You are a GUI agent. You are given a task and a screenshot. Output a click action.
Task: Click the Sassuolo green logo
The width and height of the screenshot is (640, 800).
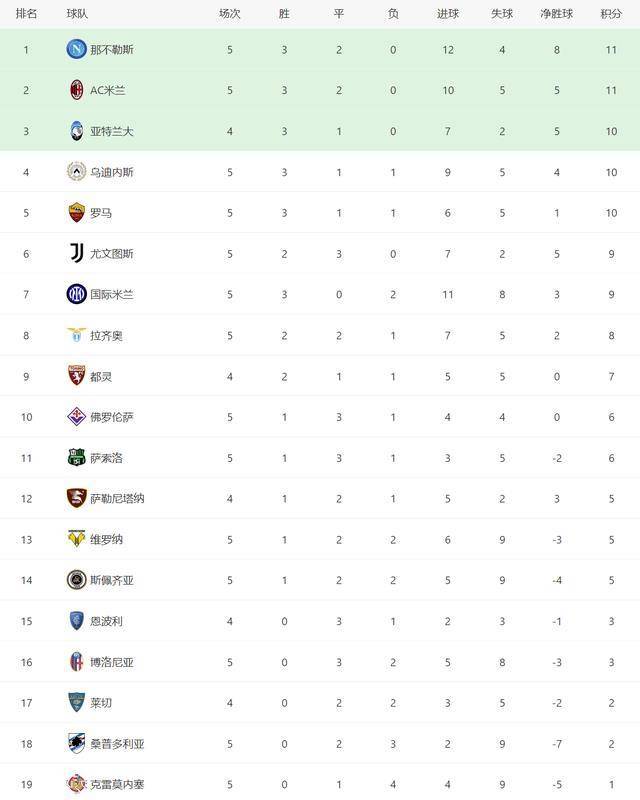(77, 457)
